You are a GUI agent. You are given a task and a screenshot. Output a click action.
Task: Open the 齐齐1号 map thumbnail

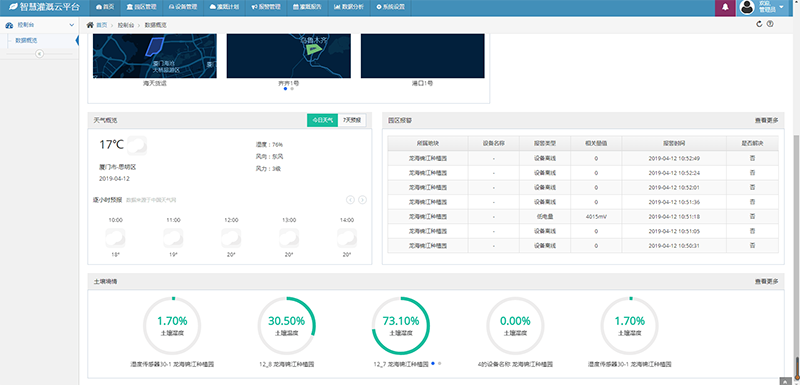pyautogui.click(x=289, y=56)
